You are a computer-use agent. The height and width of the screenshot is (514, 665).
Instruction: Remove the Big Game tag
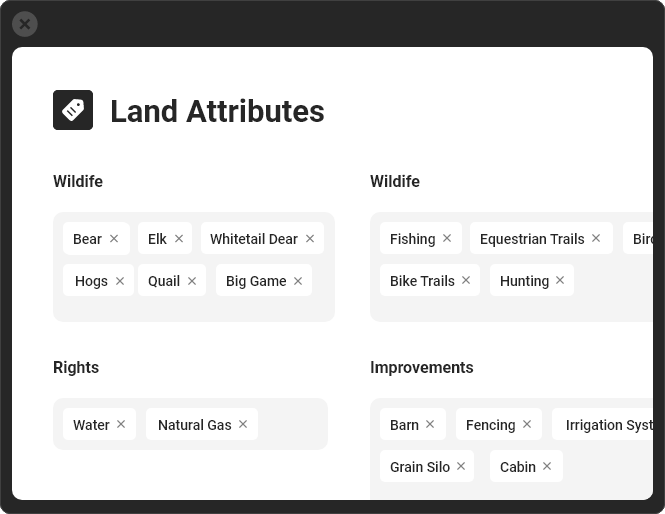298,281
